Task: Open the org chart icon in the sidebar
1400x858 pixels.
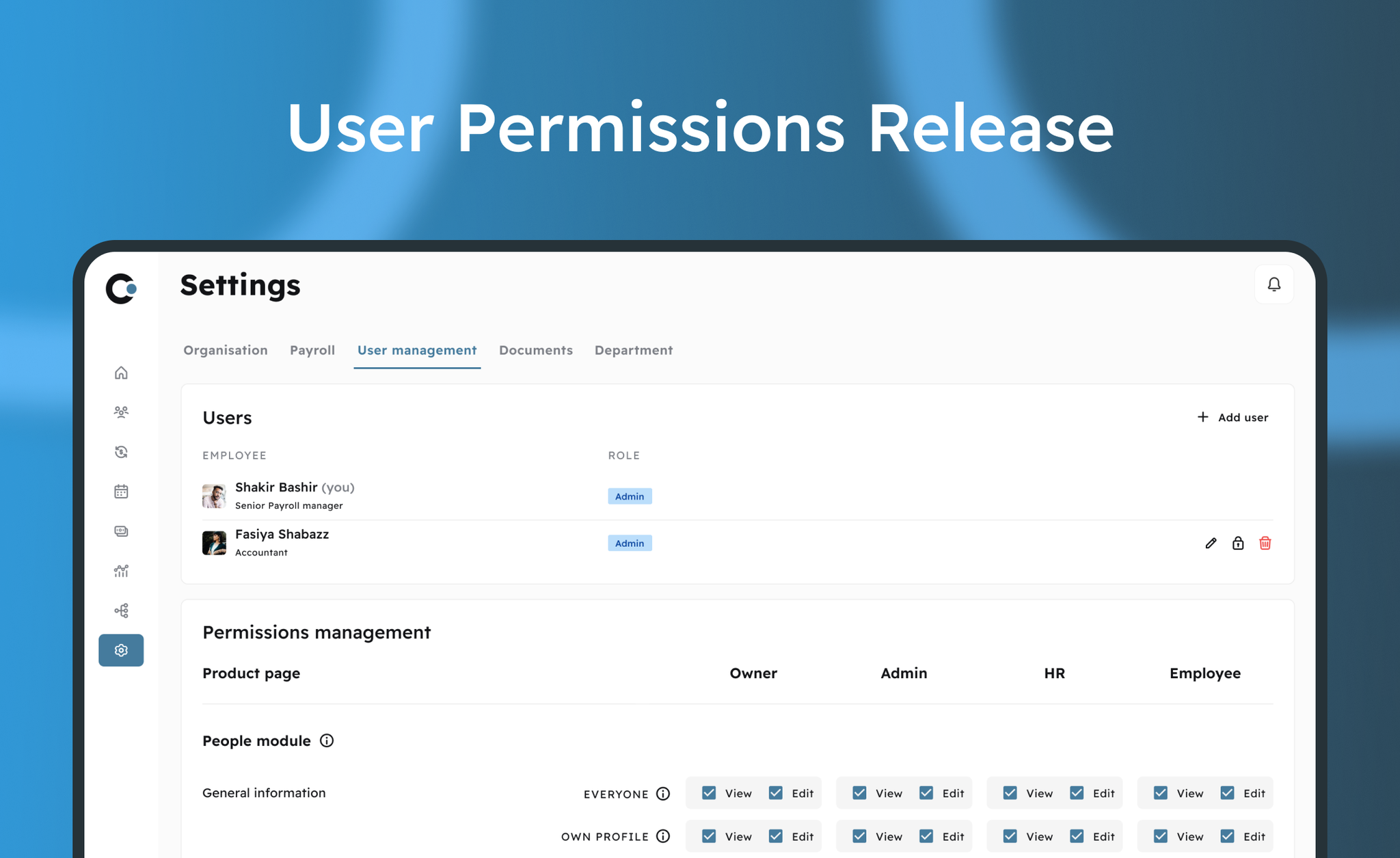Action: coord(121,611)
